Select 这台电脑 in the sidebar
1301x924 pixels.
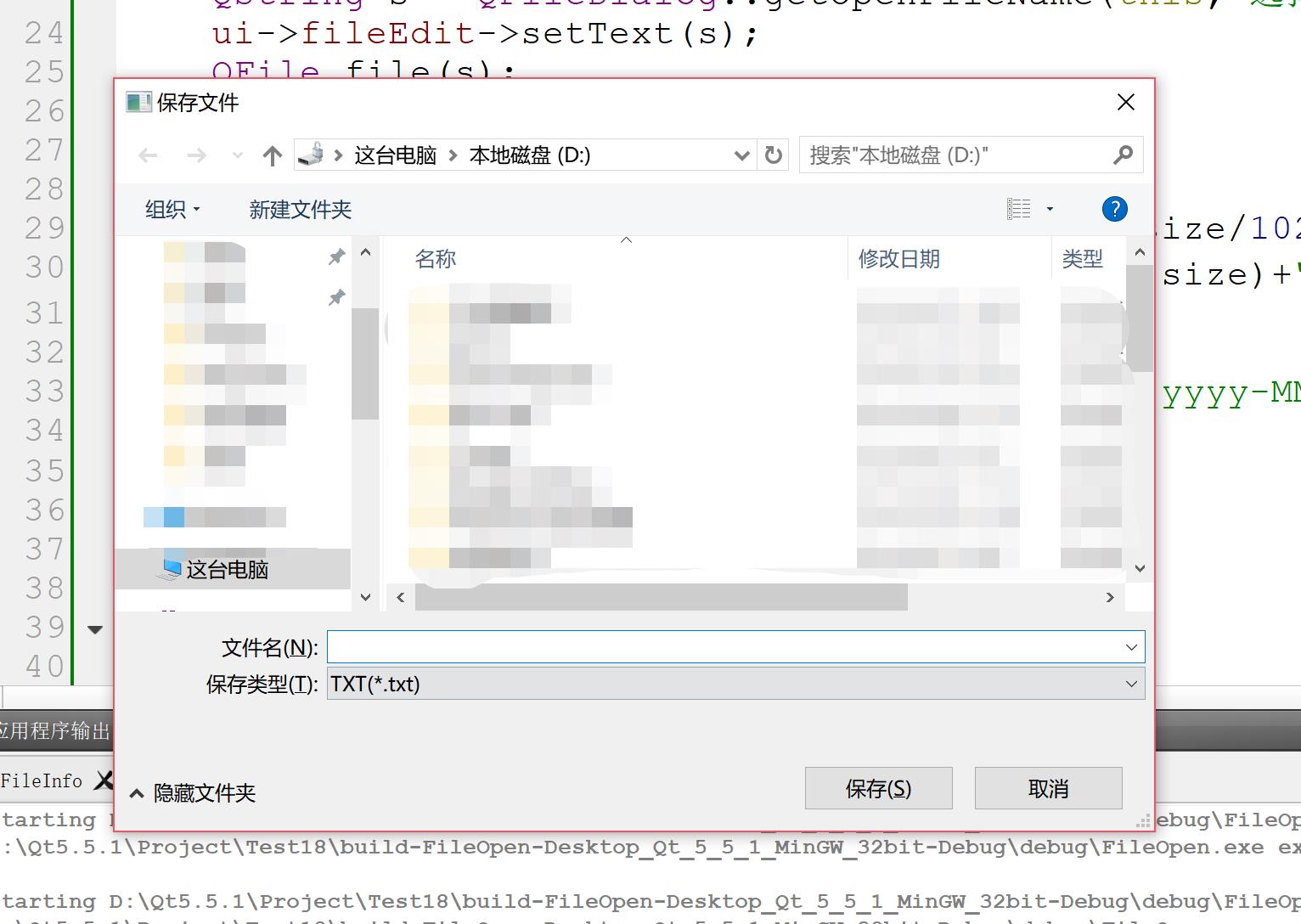click(226, 569)
